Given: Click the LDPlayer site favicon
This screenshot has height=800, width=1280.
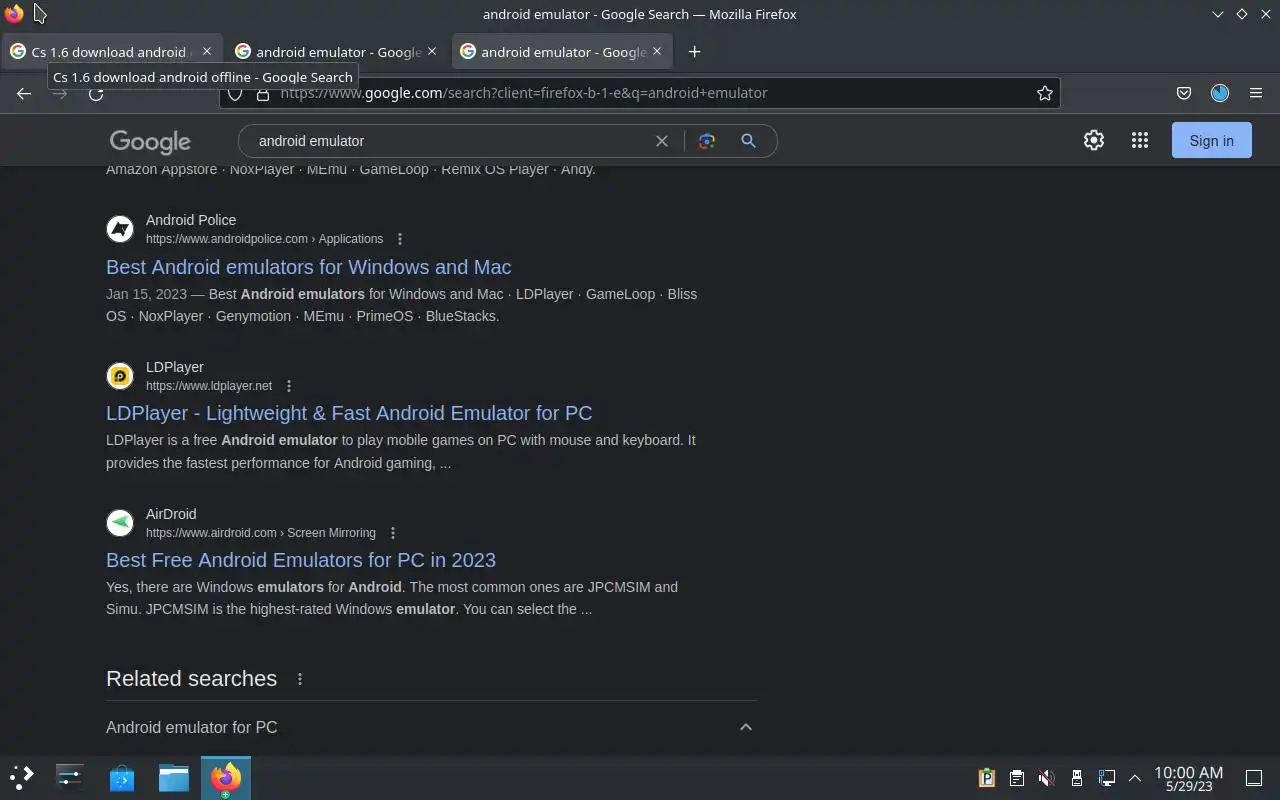Looking at the screenshot, I should point(120,376).
